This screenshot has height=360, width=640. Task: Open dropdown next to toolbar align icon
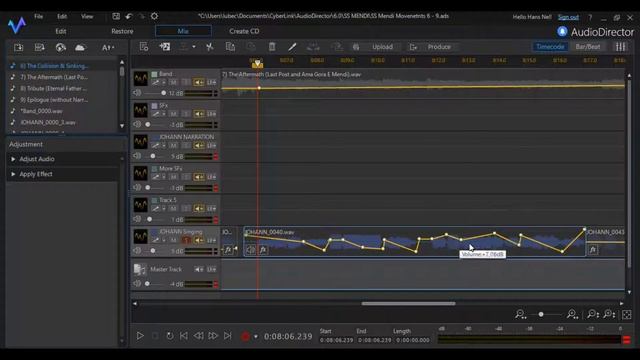point(194,47)
